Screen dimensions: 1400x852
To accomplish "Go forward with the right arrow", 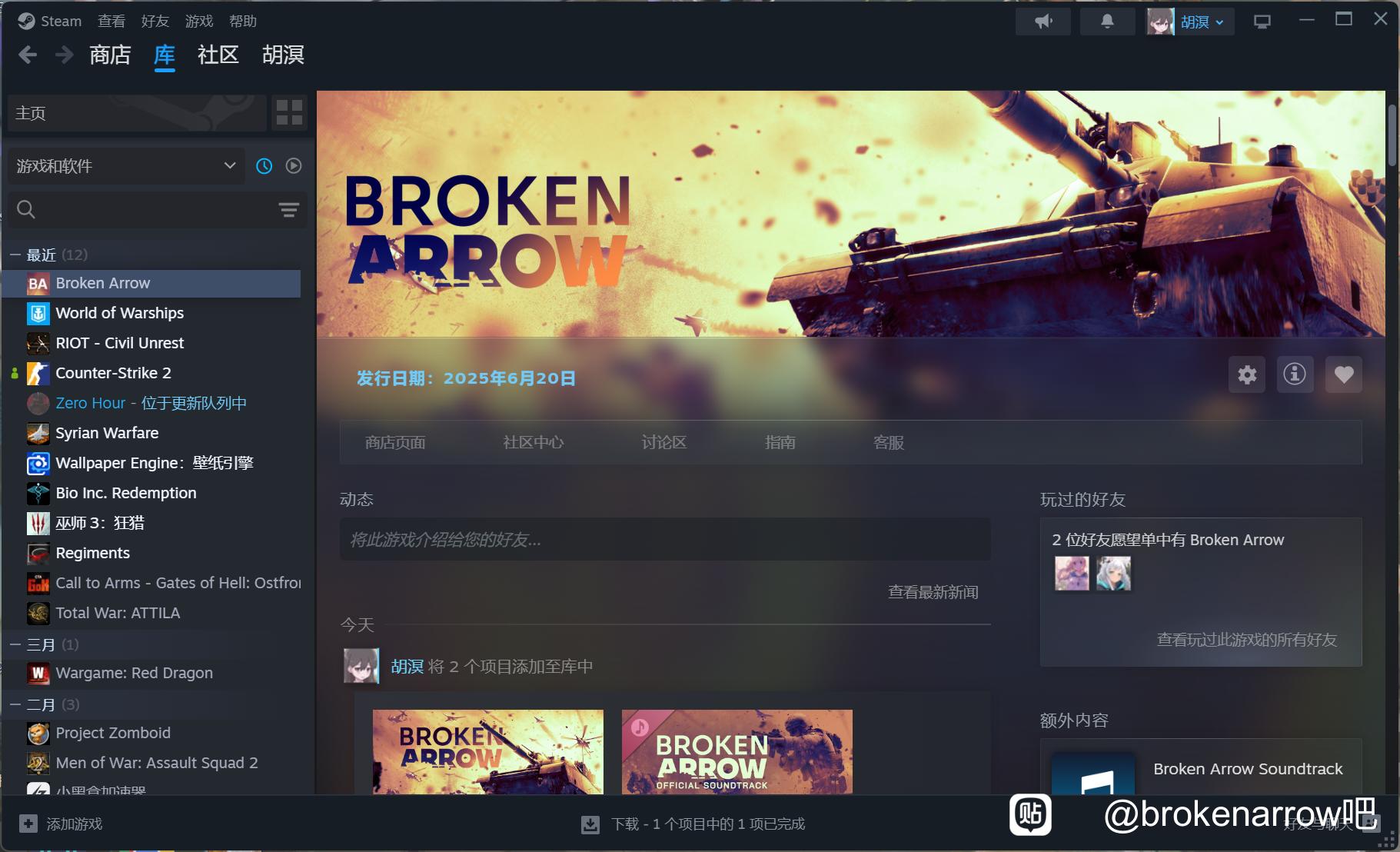I will (x=65, y=55).
